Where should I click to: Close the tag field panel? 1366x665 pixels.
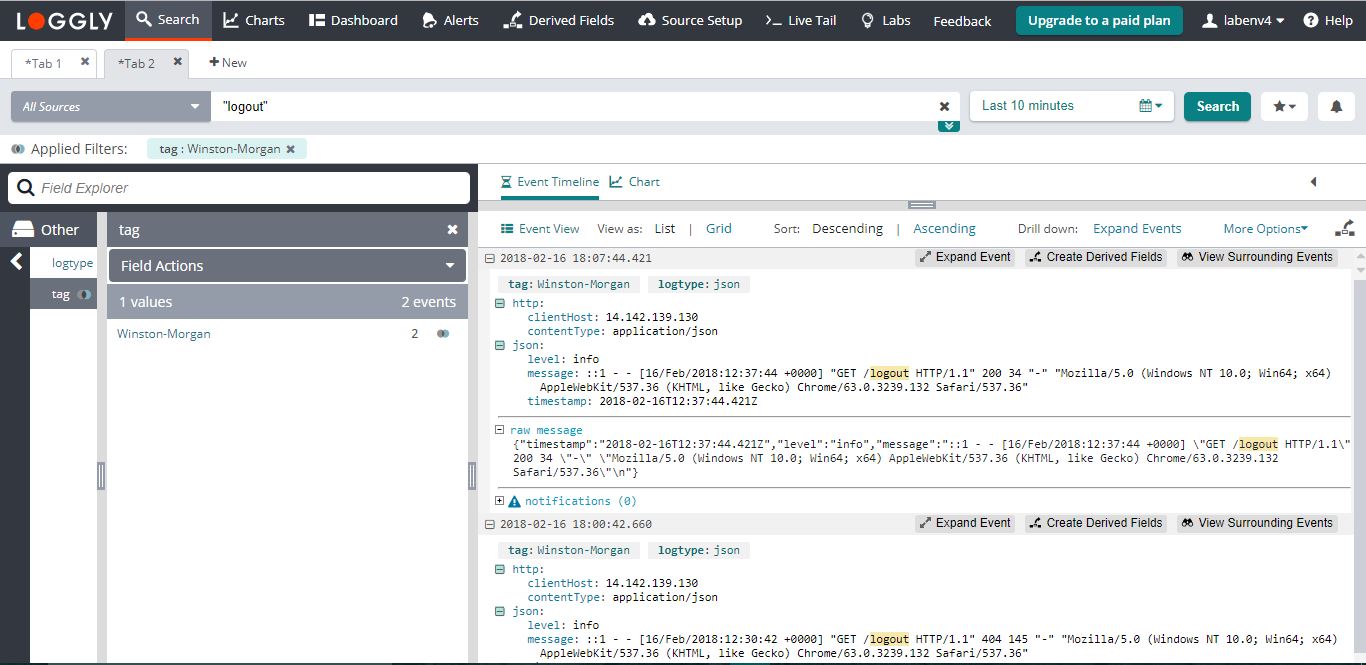(452, 230)
